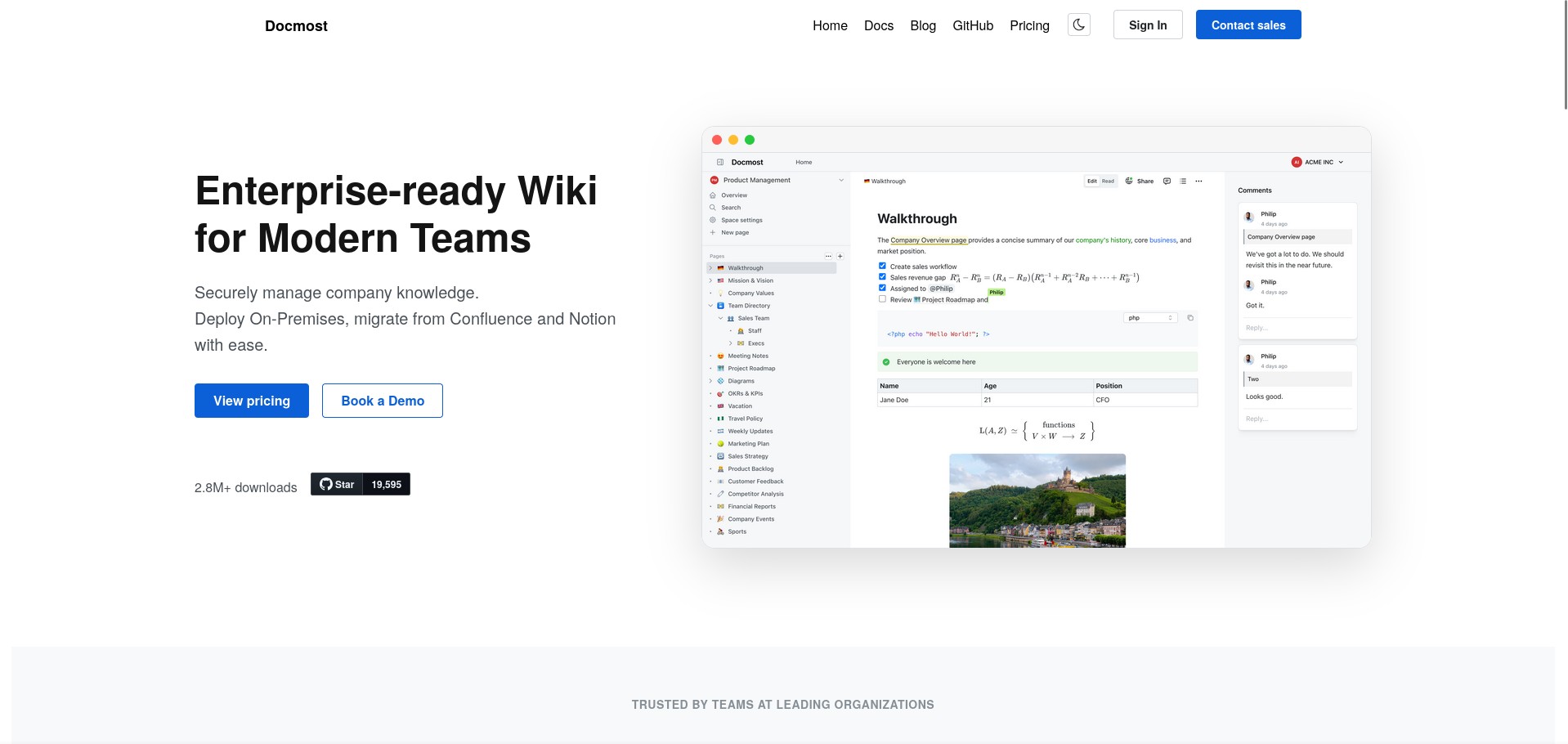Collapse the Team Directory tree item

click(x=710, y=306)
